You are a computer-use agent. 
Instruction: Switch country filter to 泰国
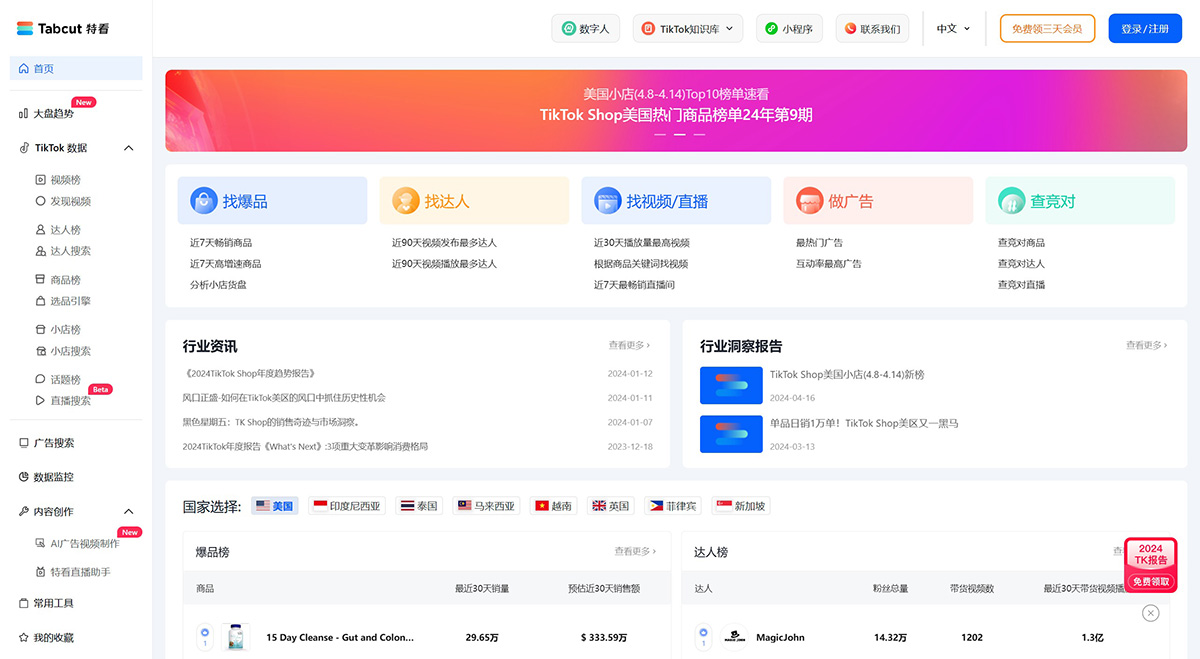click(x=417, y=506)
